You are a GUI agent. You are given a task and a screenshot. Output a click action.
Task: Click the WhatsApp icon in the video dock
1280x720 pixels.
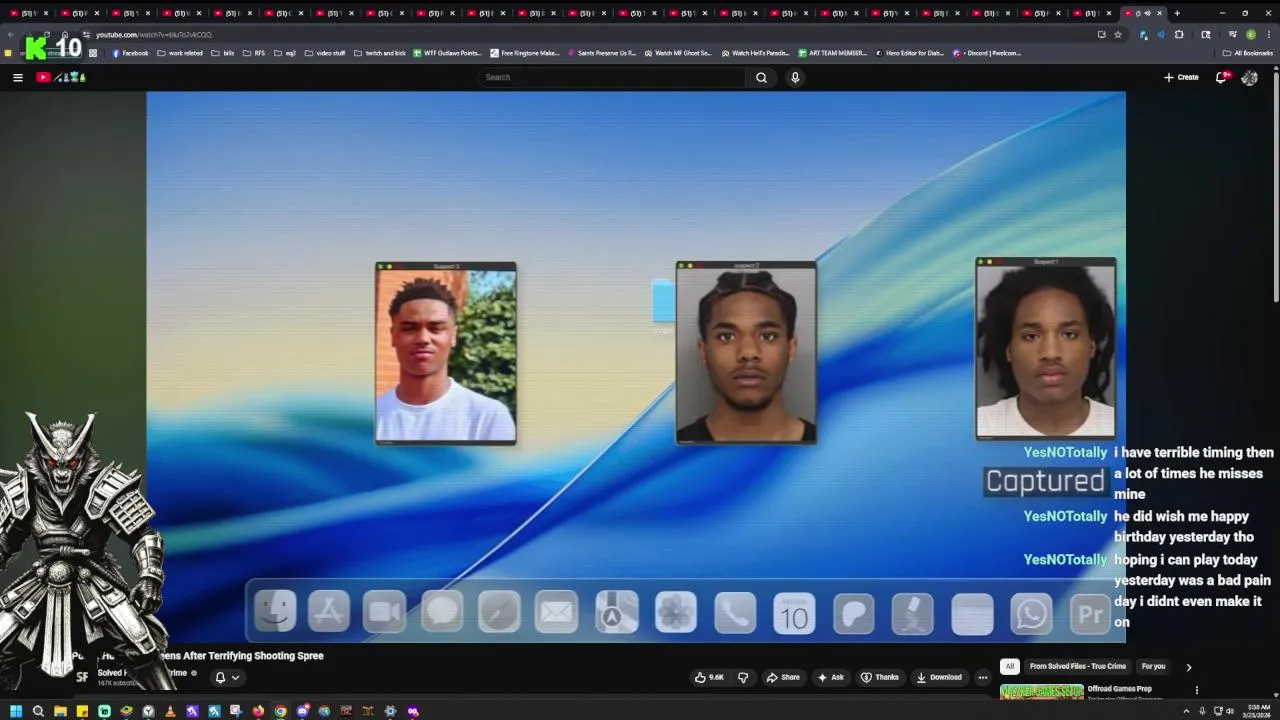coord(1031,613)
